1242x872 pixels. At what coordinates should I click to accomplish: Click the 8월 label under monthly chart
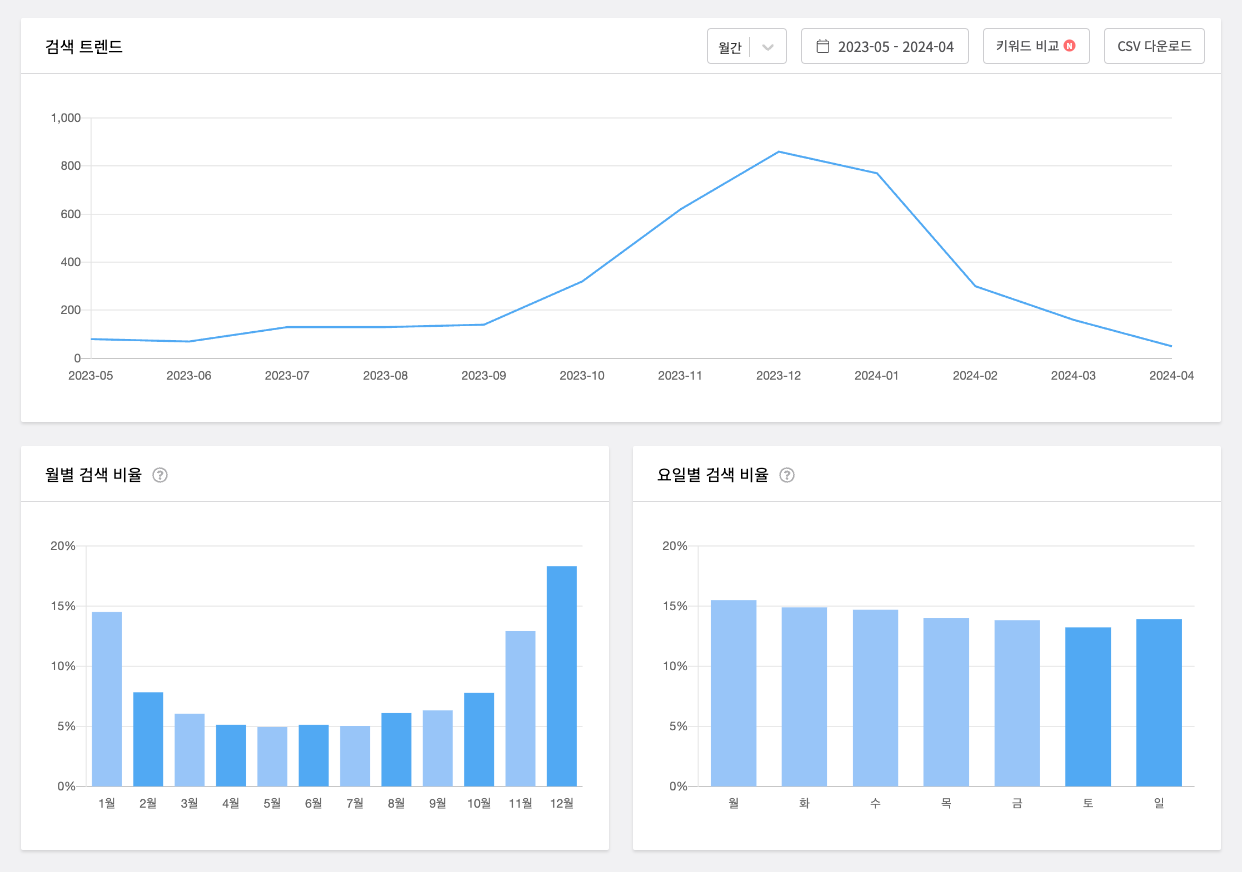(396, 803)
